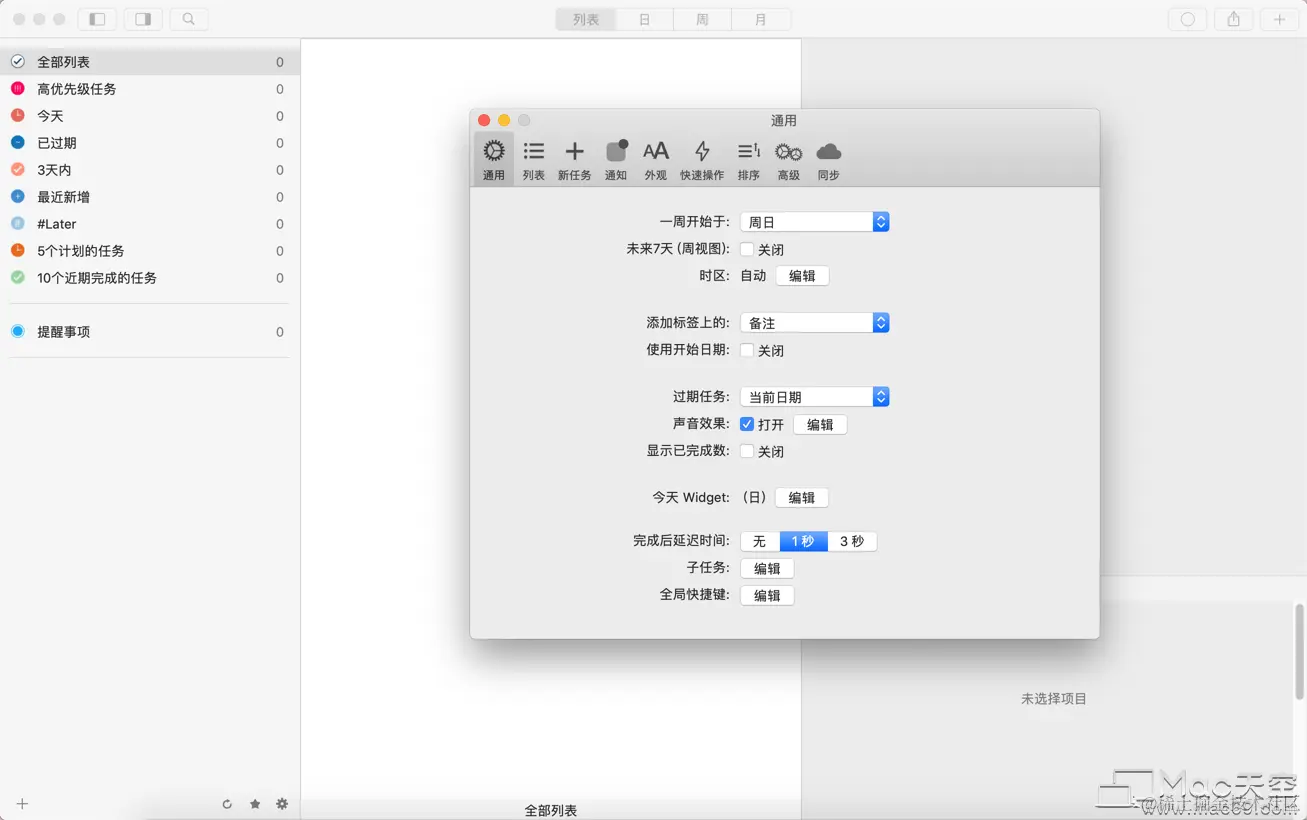Screen dimensions: 1307x820
Task: Open the 过期任务 dropdown
Action: (x=815, y=397)
